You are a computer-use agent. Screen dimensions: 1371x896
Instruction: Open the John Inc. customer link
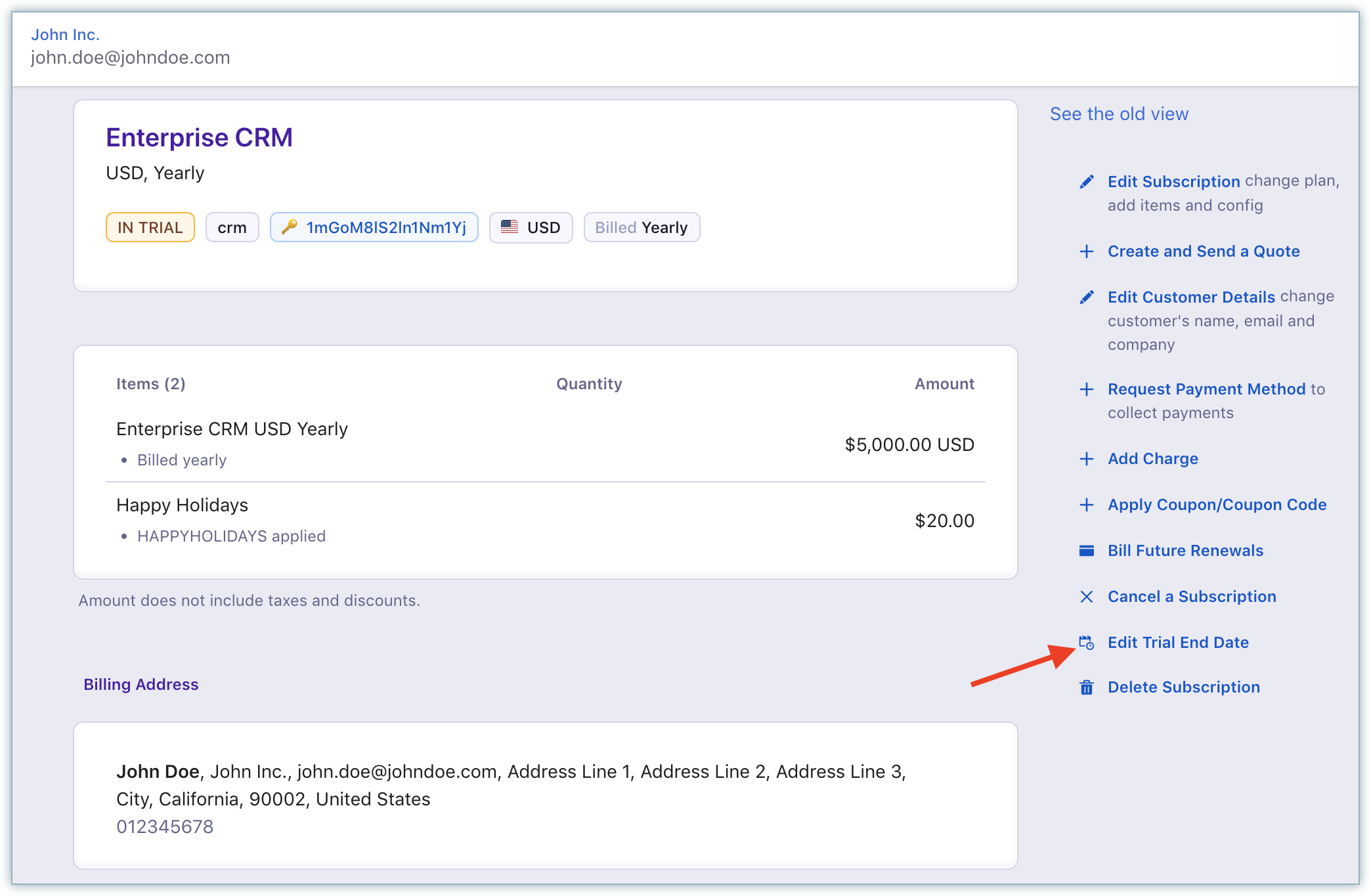pyautogui.click(x=65, y=35)
